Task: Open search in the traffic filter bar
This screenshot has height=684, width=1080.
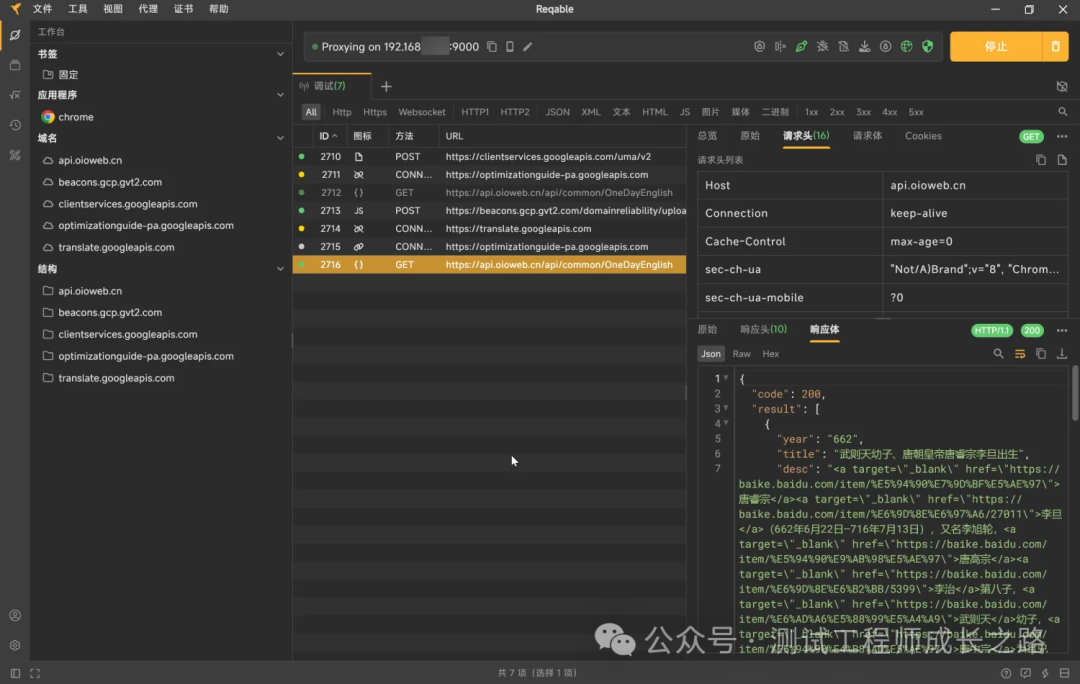Action: pyautogui.click(x=1063, y=112)
